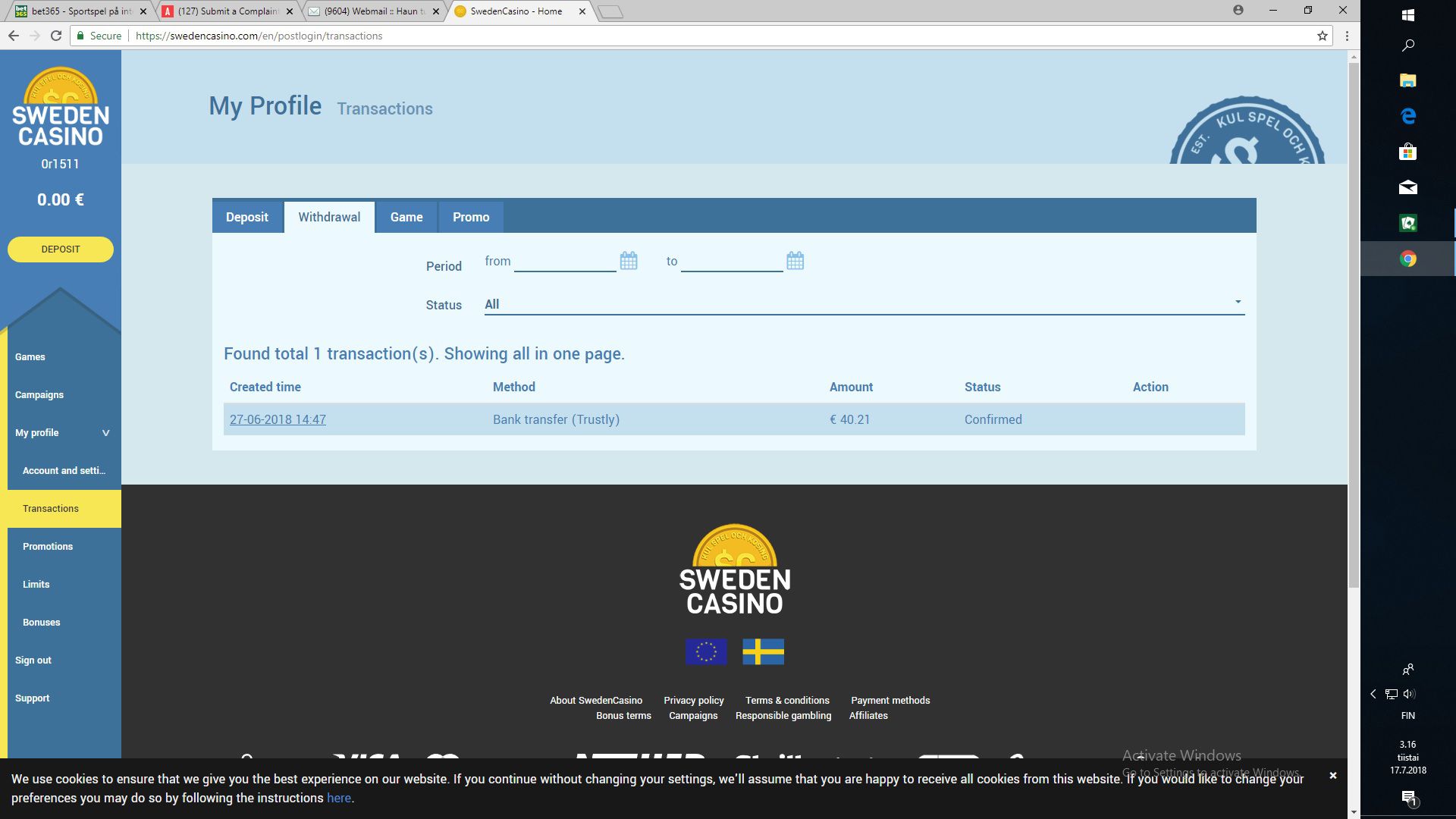Click the 'to' period date field
This screenshot has width=1456, height=819.
(x=732, y=261)
